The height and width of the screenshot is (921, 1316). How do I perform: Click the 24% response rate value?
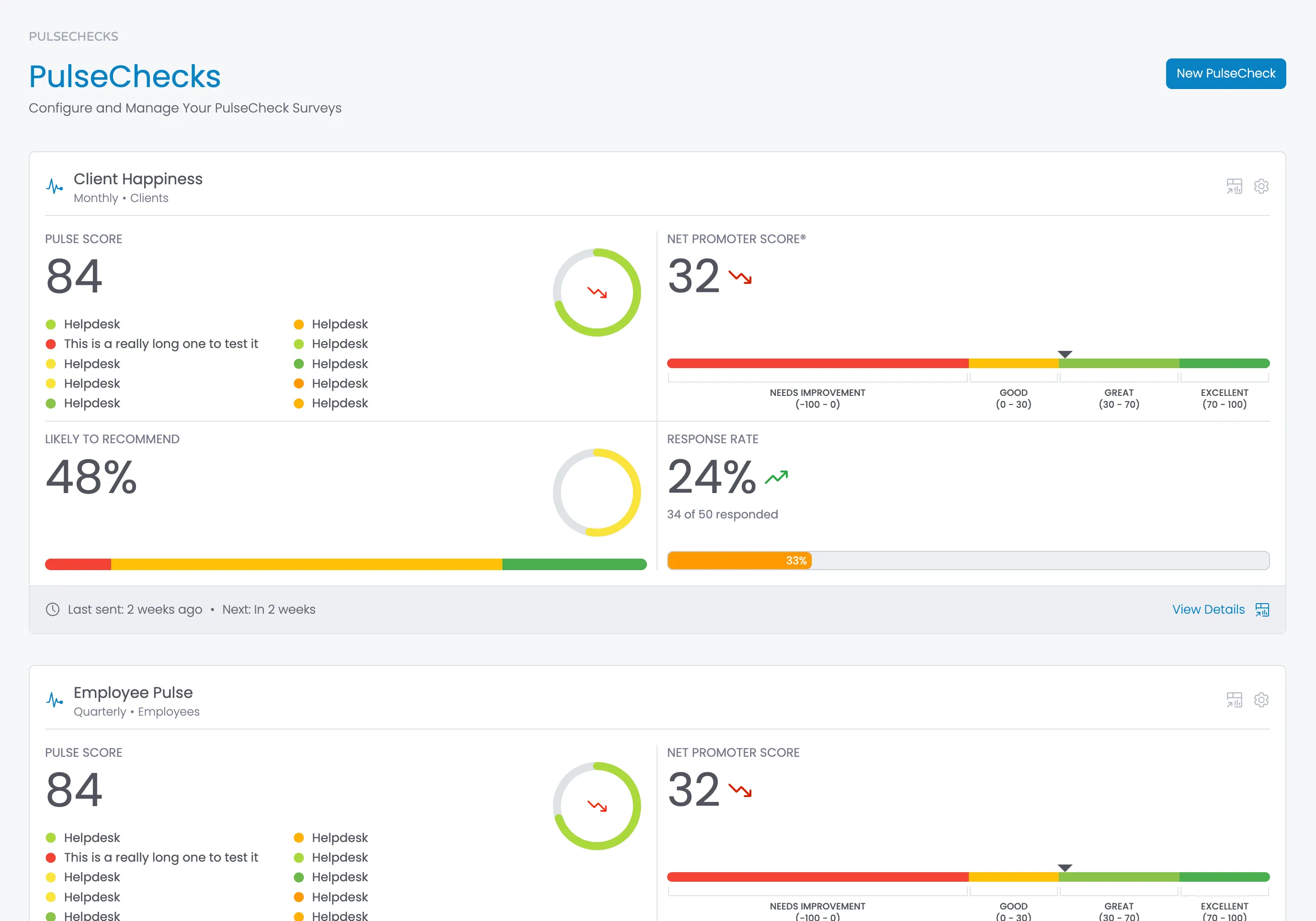point(711,477)
